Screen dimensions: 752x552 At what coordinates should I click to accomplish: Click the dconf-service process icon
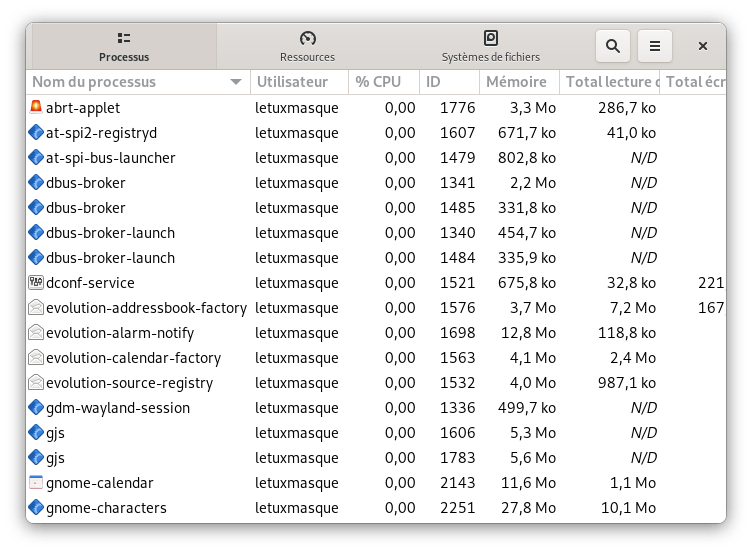click(x=37, y=282)
